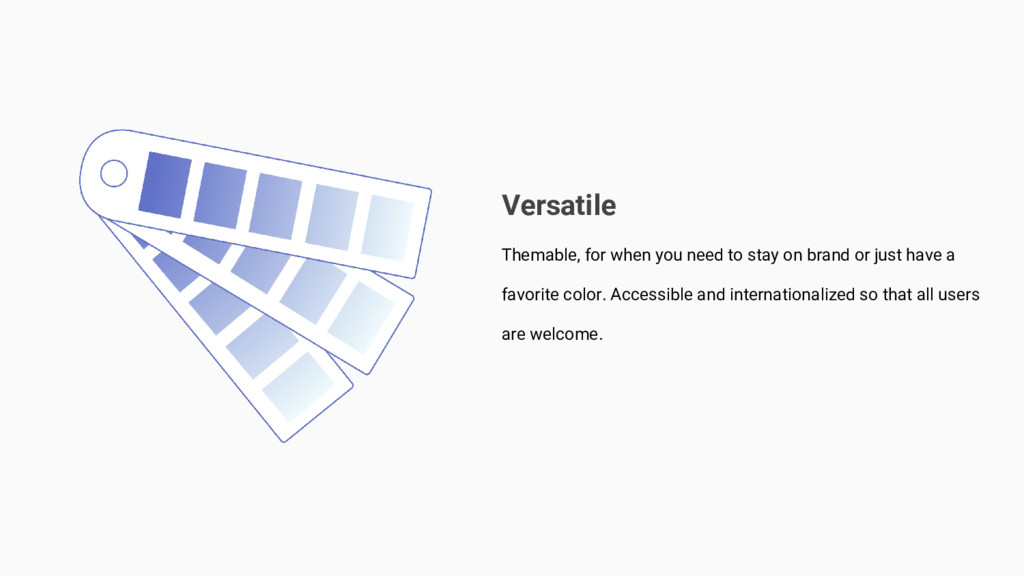
Task: Click the Versatile heading
Action: coord(558,205)
